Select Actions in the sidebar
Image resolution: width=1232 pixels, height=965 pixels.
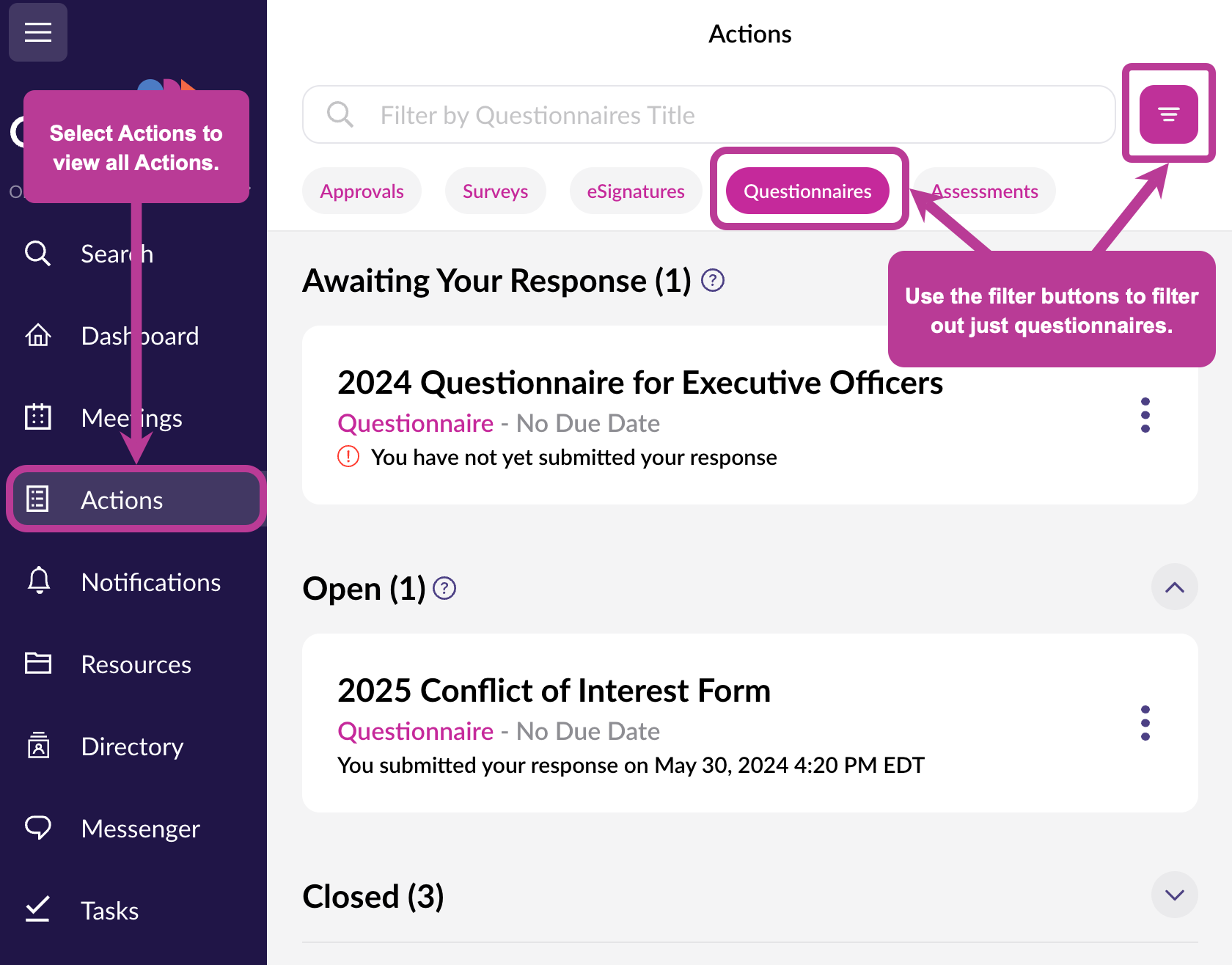point(135,500)
